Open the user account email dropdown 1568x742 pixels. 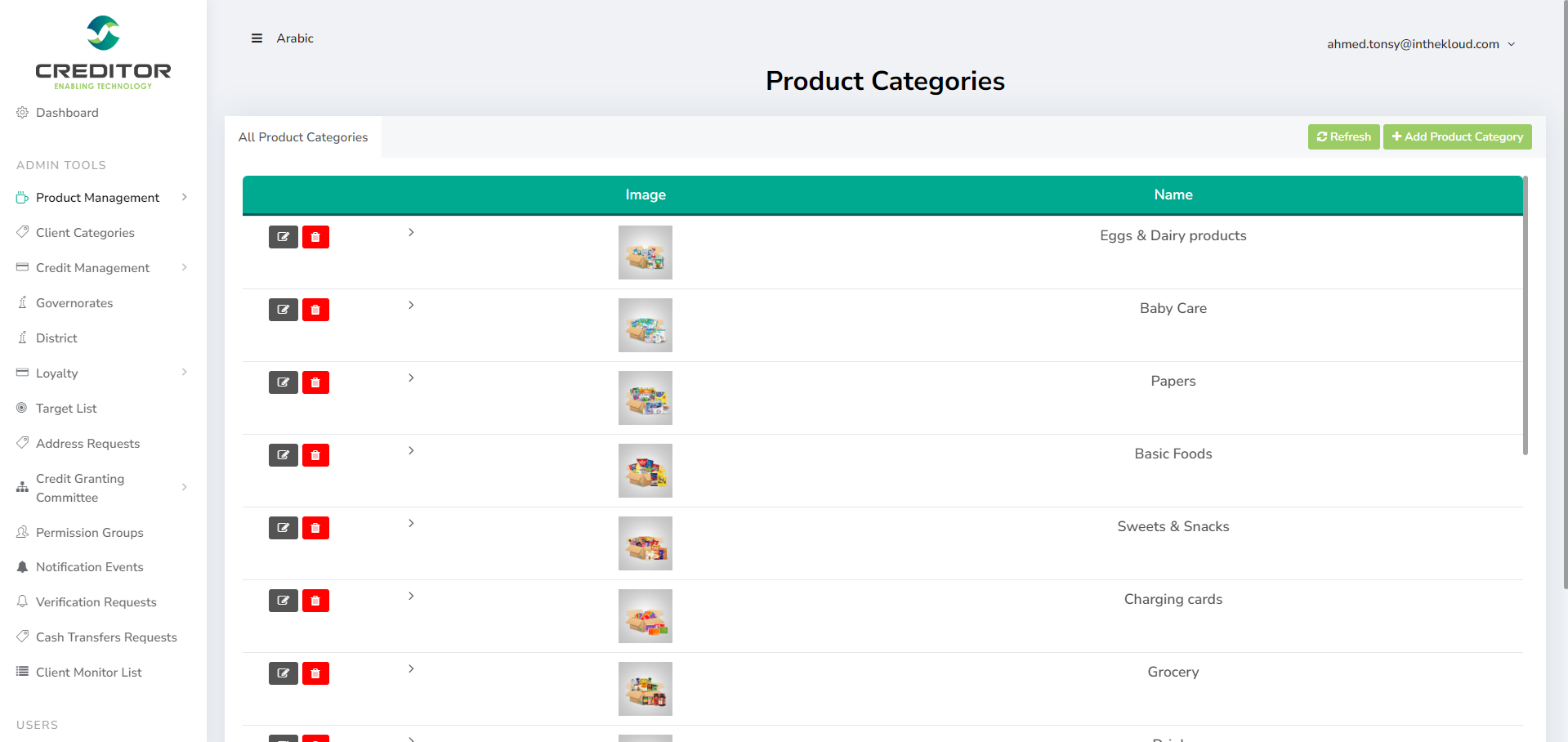[1420, 44]
